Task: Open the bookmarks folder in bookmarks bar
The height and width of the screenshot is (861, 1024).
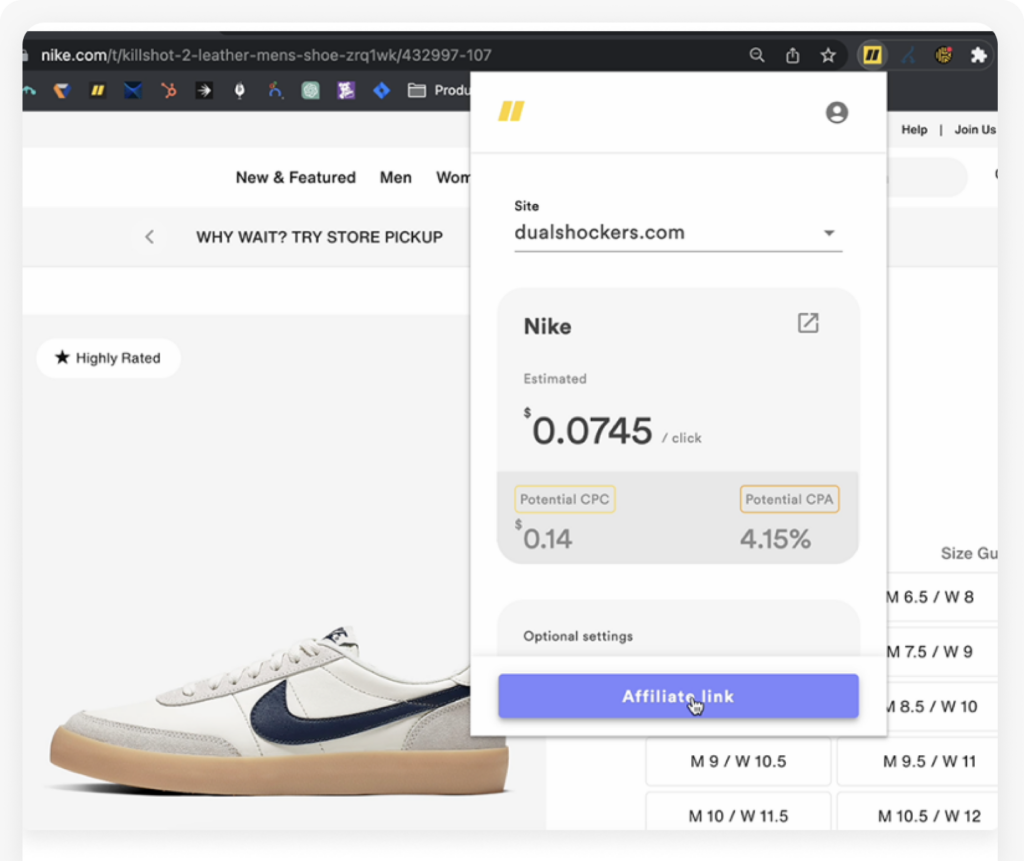Action: 417,91
